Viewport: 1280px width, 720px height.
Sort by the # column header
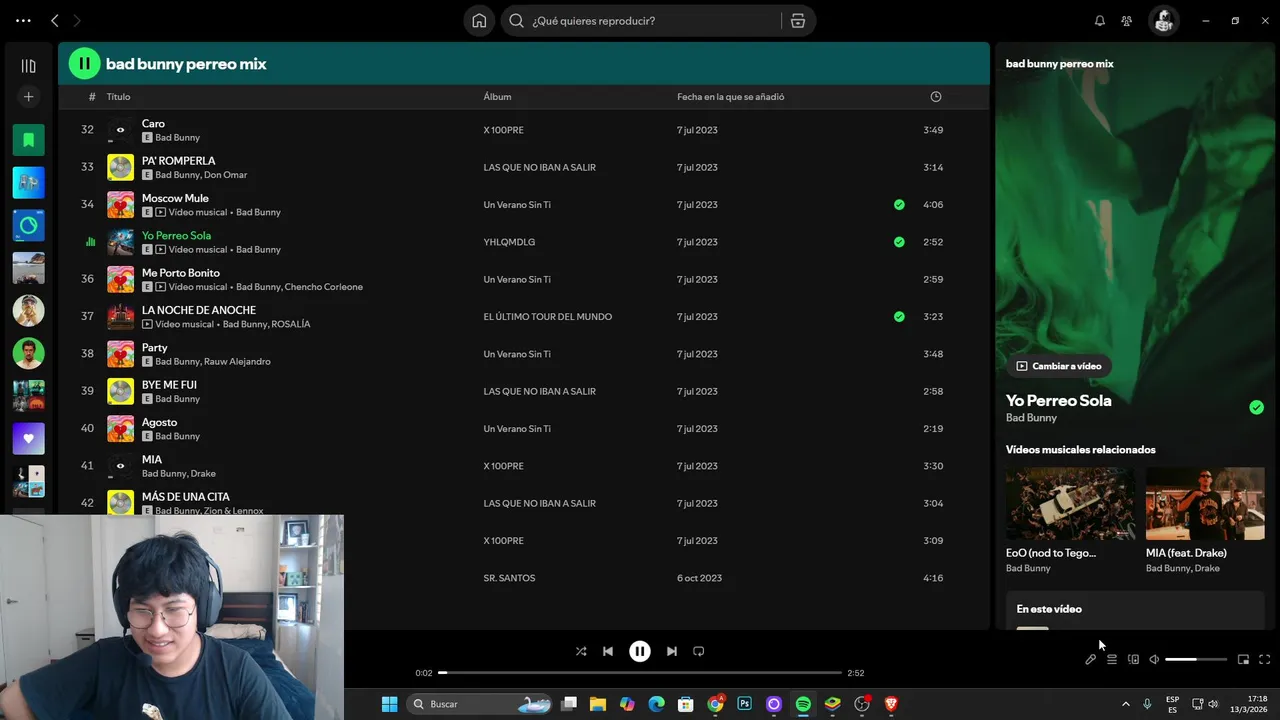click(x=92, y=97)
